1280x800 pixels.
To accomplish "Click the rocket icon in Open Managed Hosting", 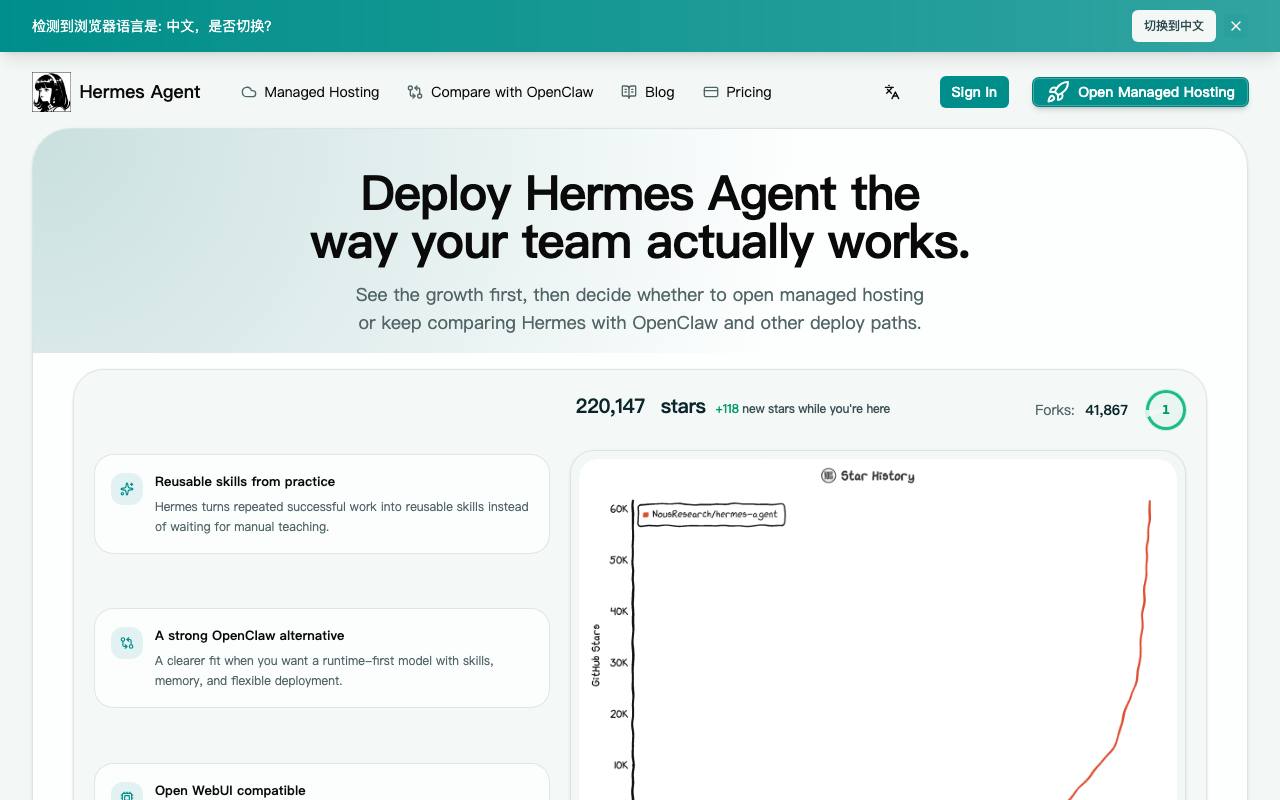I will pos(1058,92).
